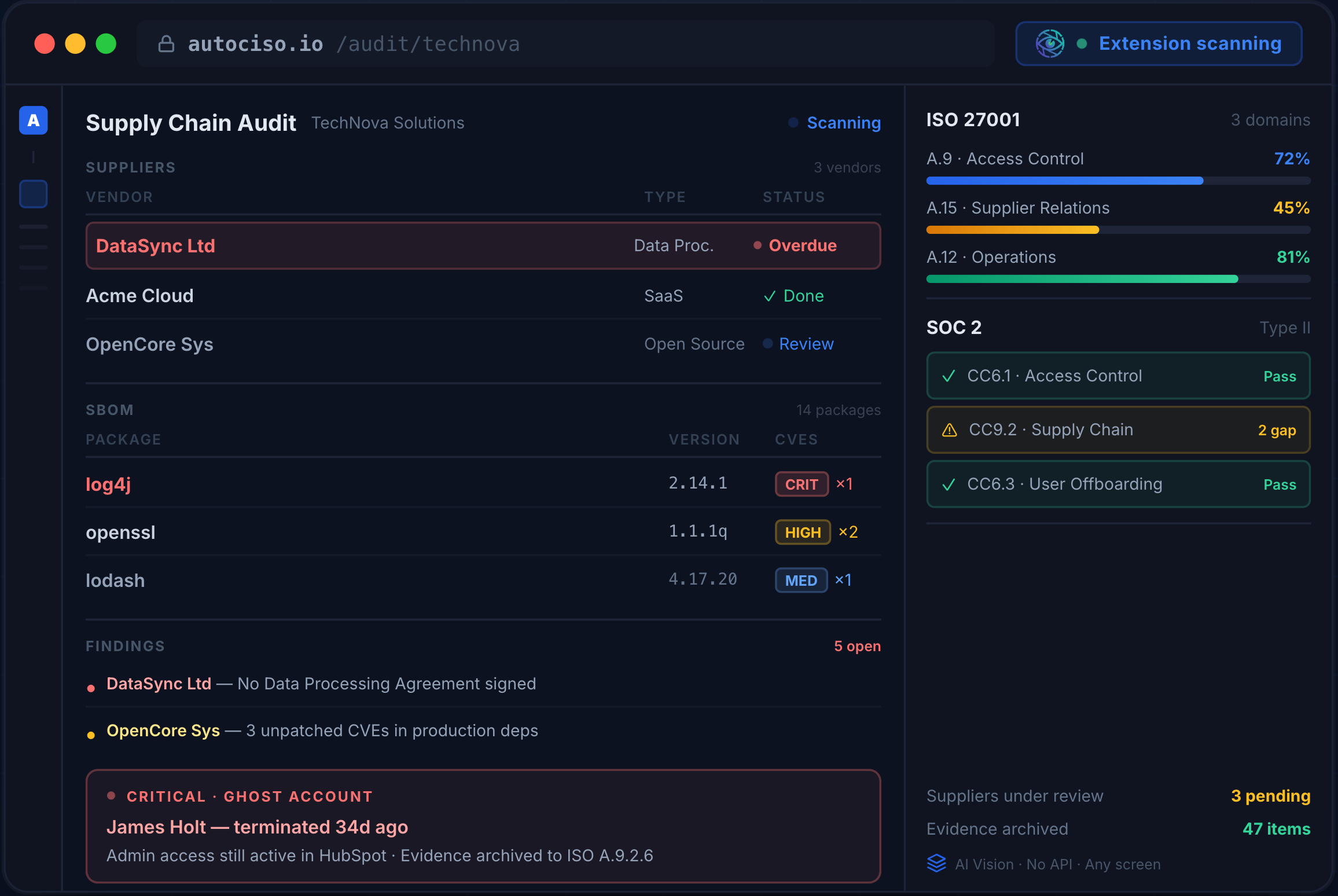Screen dimensions: 1338x896
Task: Click the 47 items evidence value
Action: 1276,829
